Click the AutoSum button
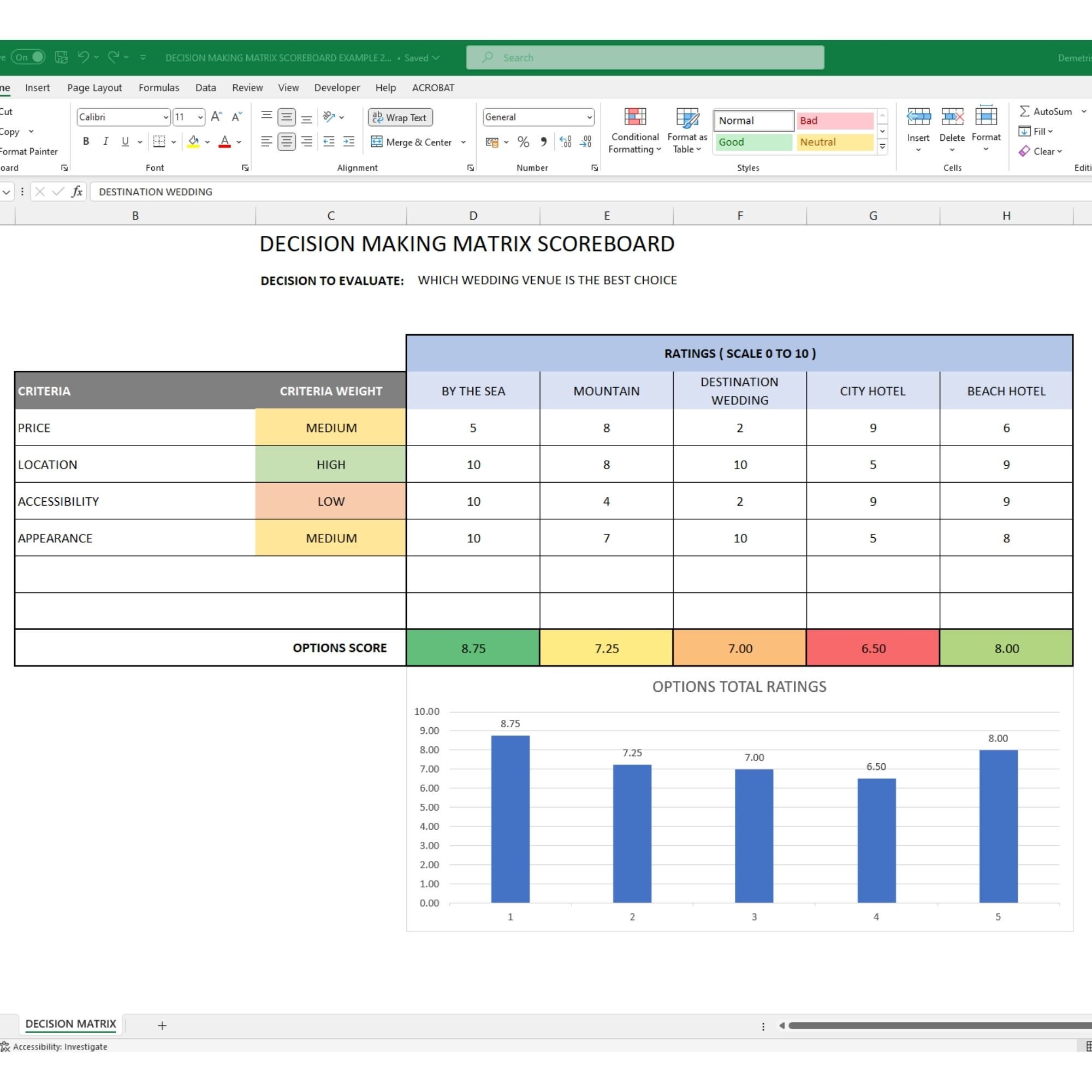This screenshot has height=1092, width=1092. pos(1046,111)
